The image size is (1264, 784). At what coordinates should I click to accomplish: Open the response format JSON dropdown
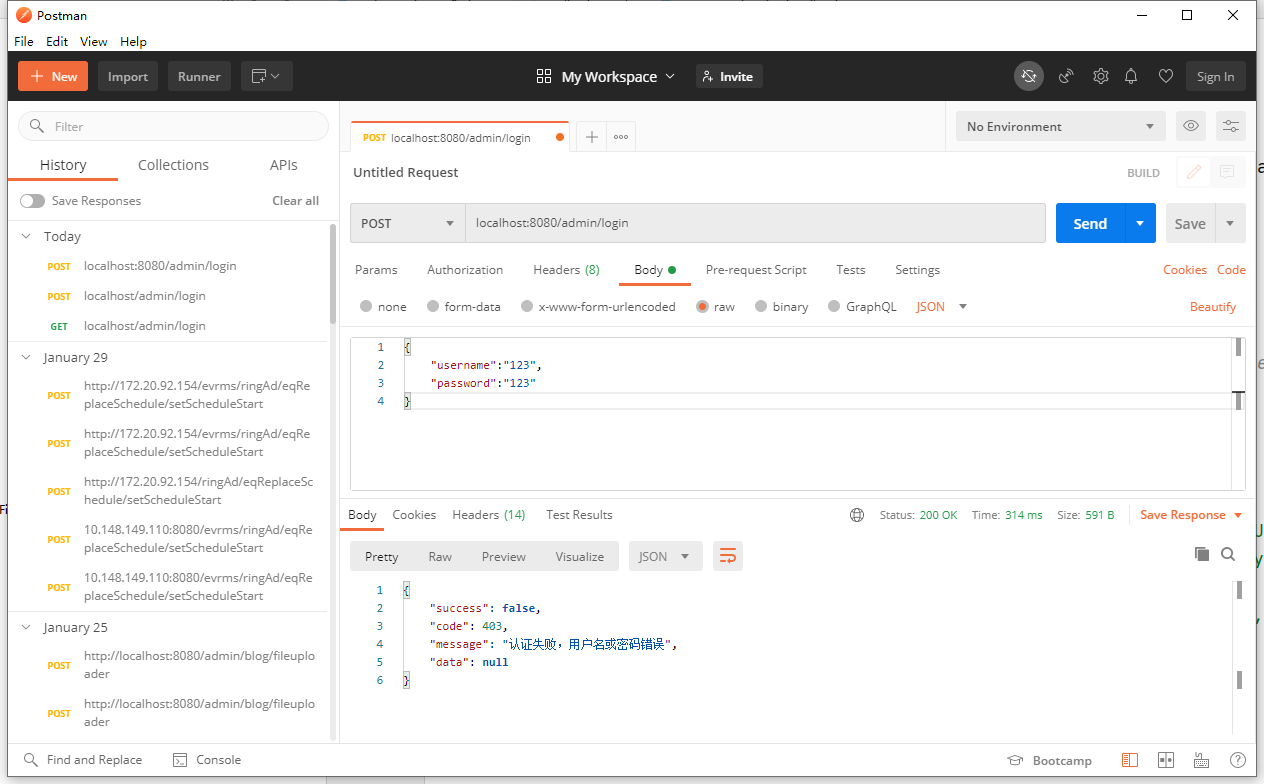(x=665, y=556)
